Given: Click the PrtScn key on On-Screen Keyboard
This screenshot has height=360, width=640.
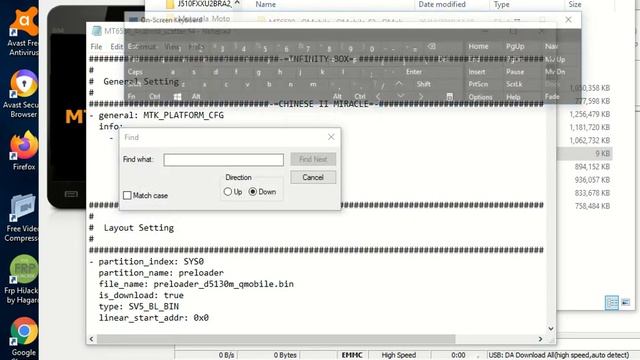Looking at the screenshot, I should tap(478, 84).
